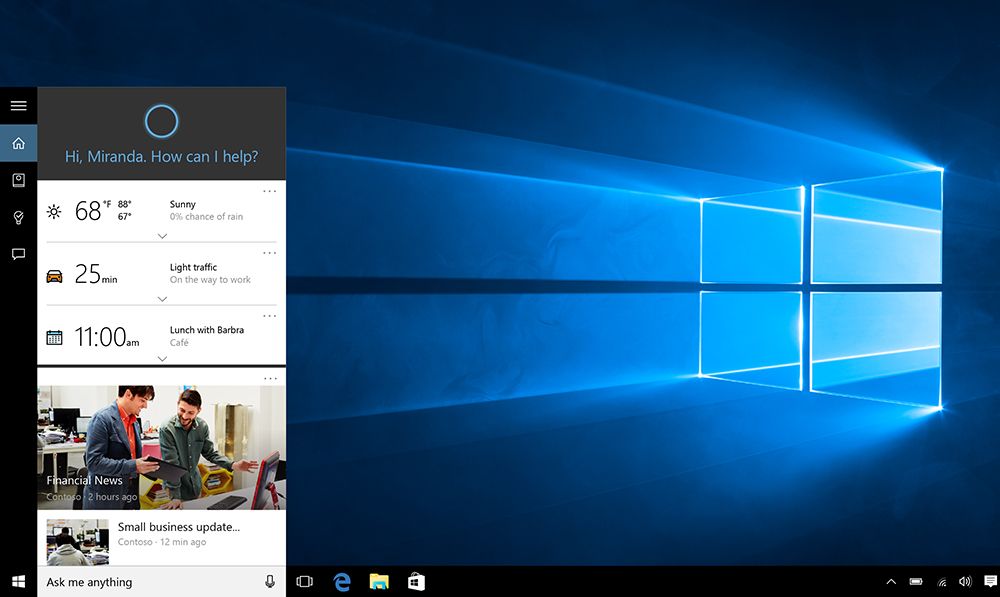Click the Contoso 2 hours ago source line
This screenshot has width=1000, height=597.
91,497
